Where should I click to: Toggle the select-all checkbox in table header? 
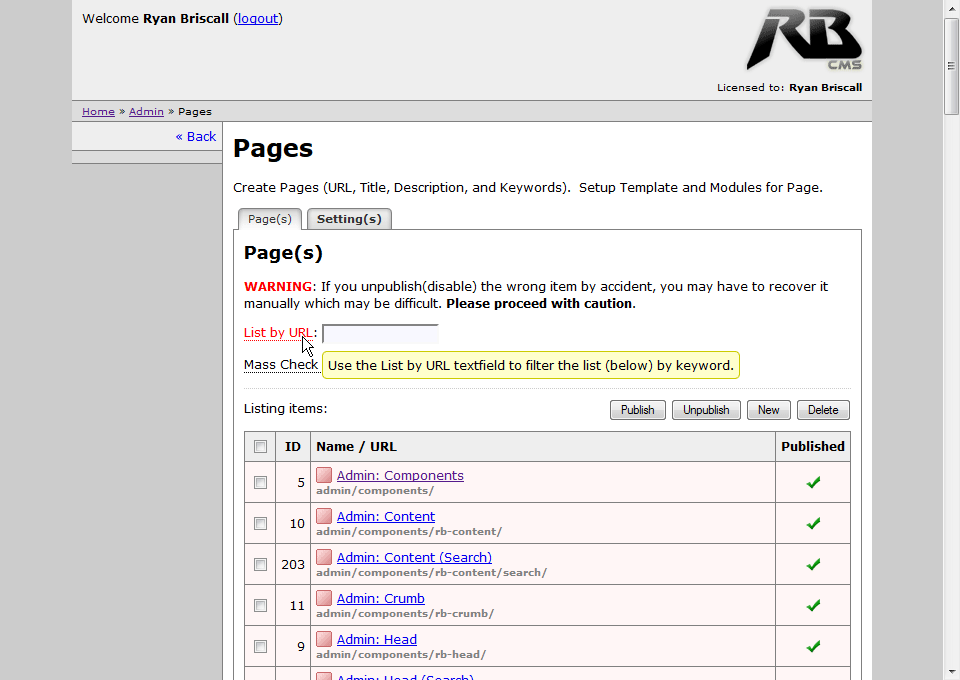pos(261,447)
